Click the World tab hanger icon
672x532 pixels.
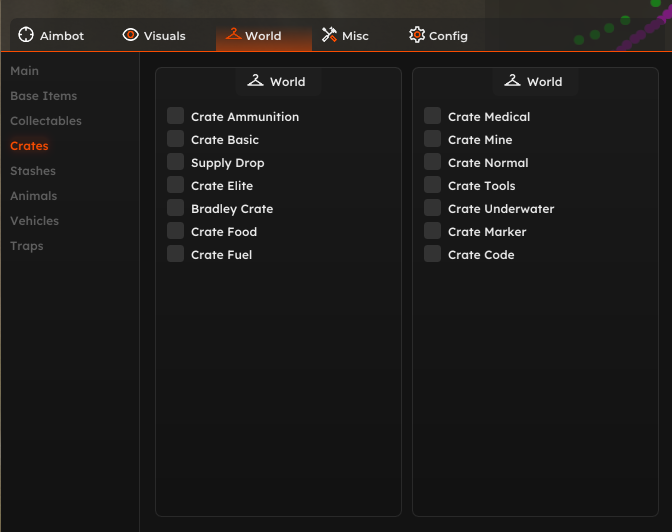coord(233,34)
